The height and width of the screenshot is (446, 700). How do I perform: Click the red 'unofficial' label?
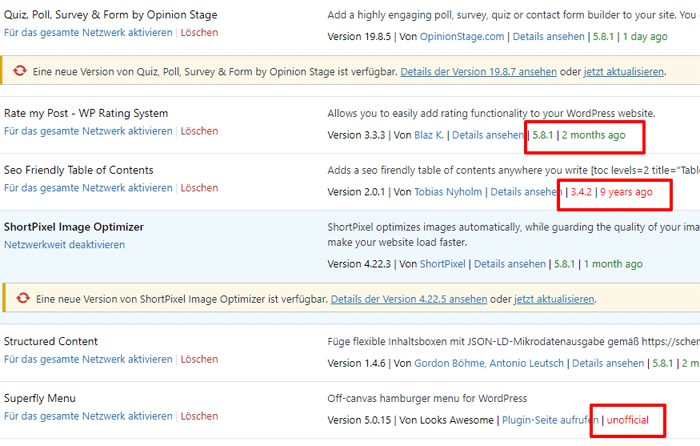(x=627, y=421)
